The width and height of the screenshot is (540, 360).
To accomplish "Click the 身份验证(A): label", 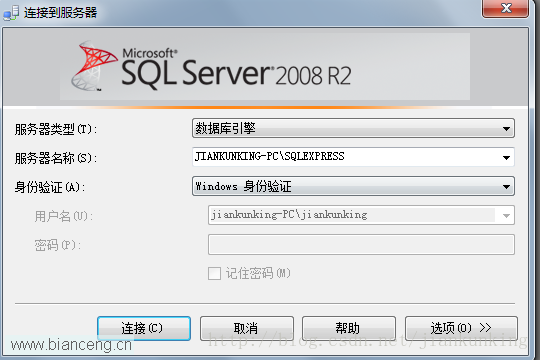I will pyautogui.click(x=50, y=187).
